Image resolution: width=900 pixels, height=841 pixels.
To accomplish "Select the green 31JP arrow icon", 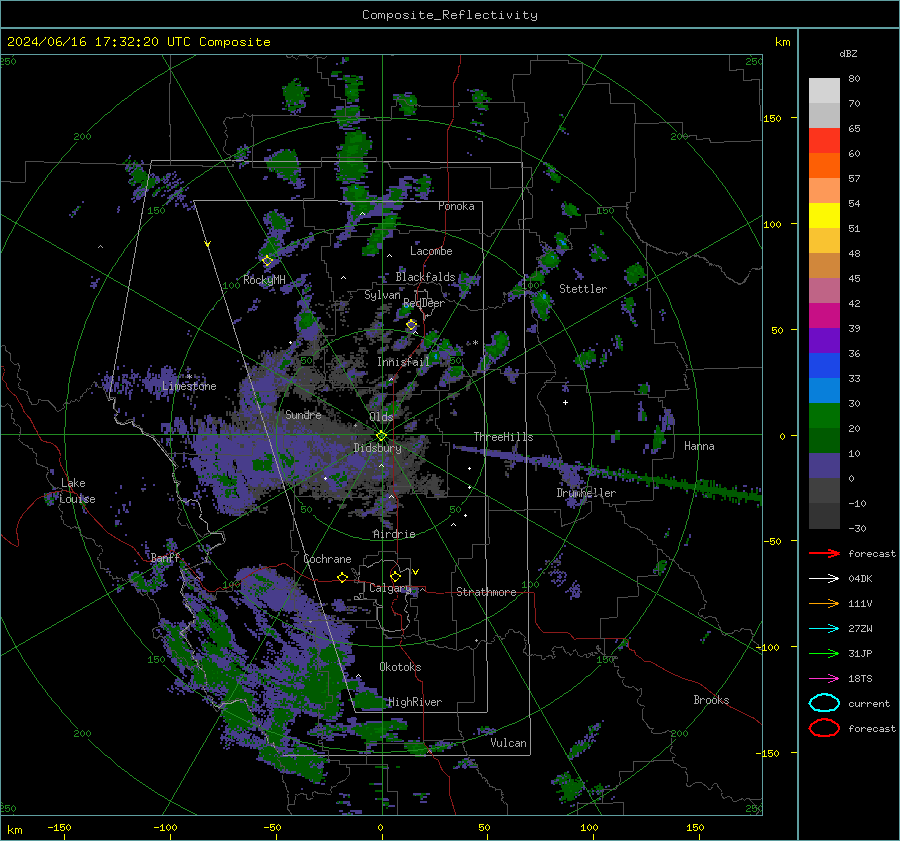I will (x=824, y=653).
